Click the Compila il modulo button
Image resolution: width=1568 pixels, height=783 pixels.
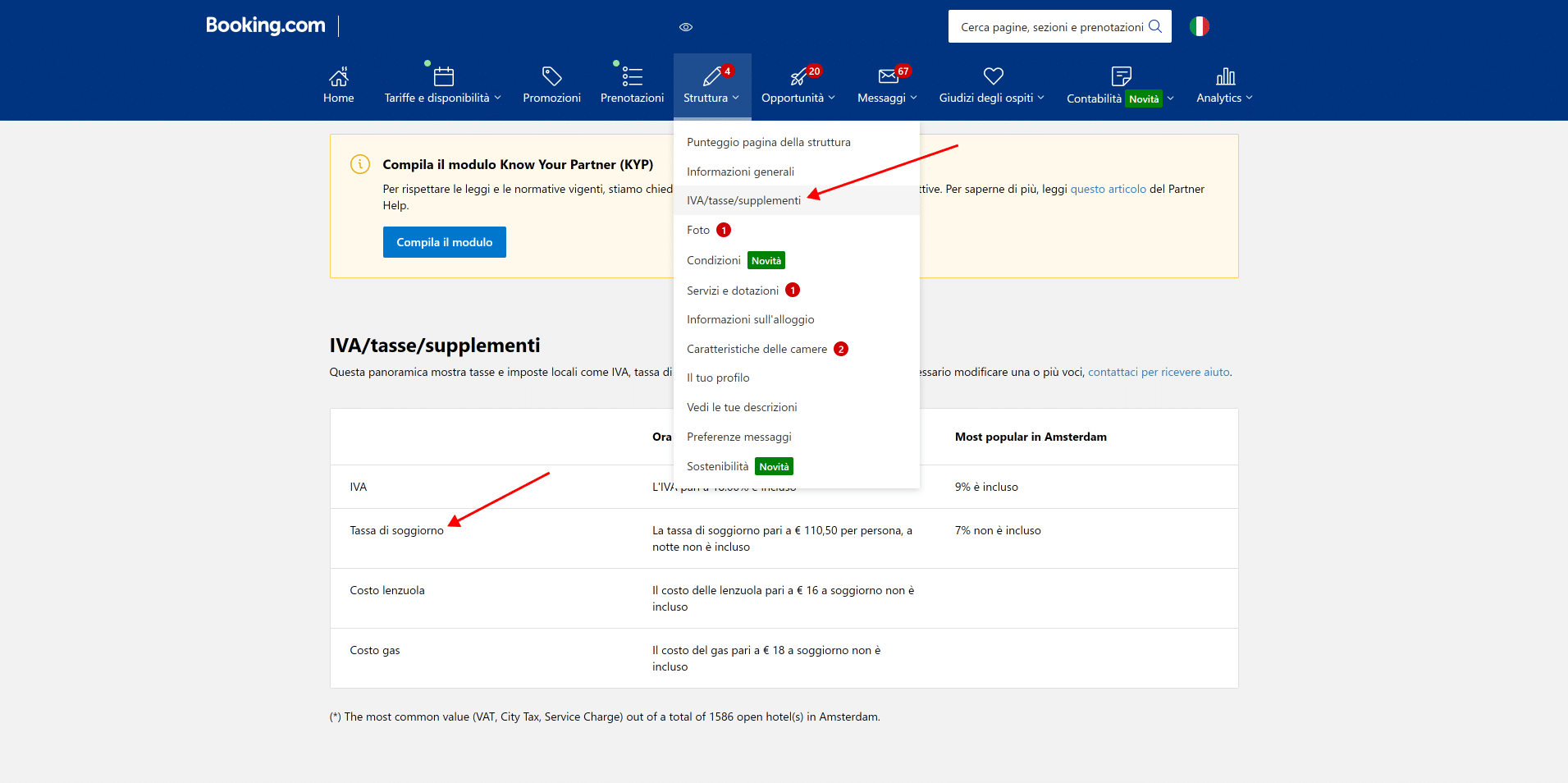tap(444, 242)
